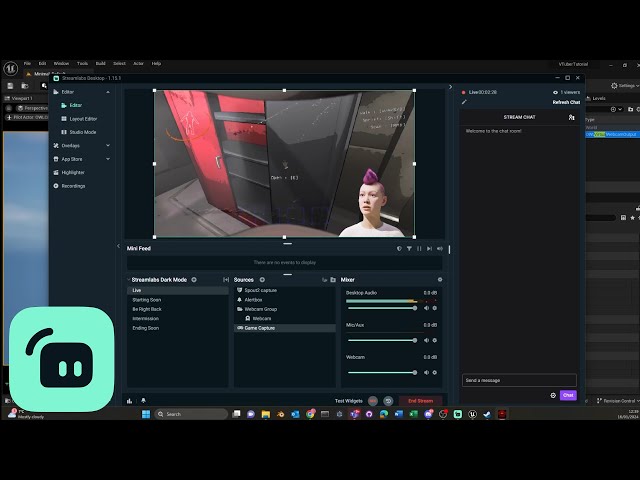Open the Mini Feed filter icon

[x=409, y=249]
